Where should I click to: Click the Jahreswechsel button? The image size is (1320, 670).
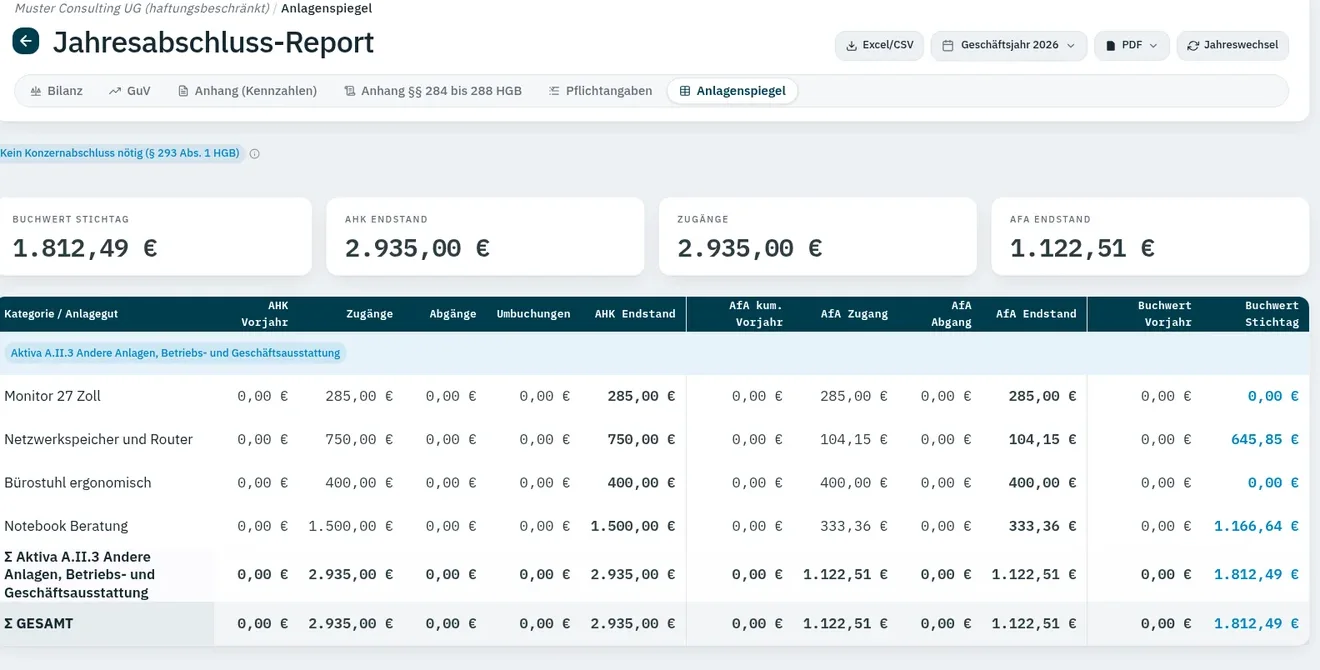[1233, 45]
